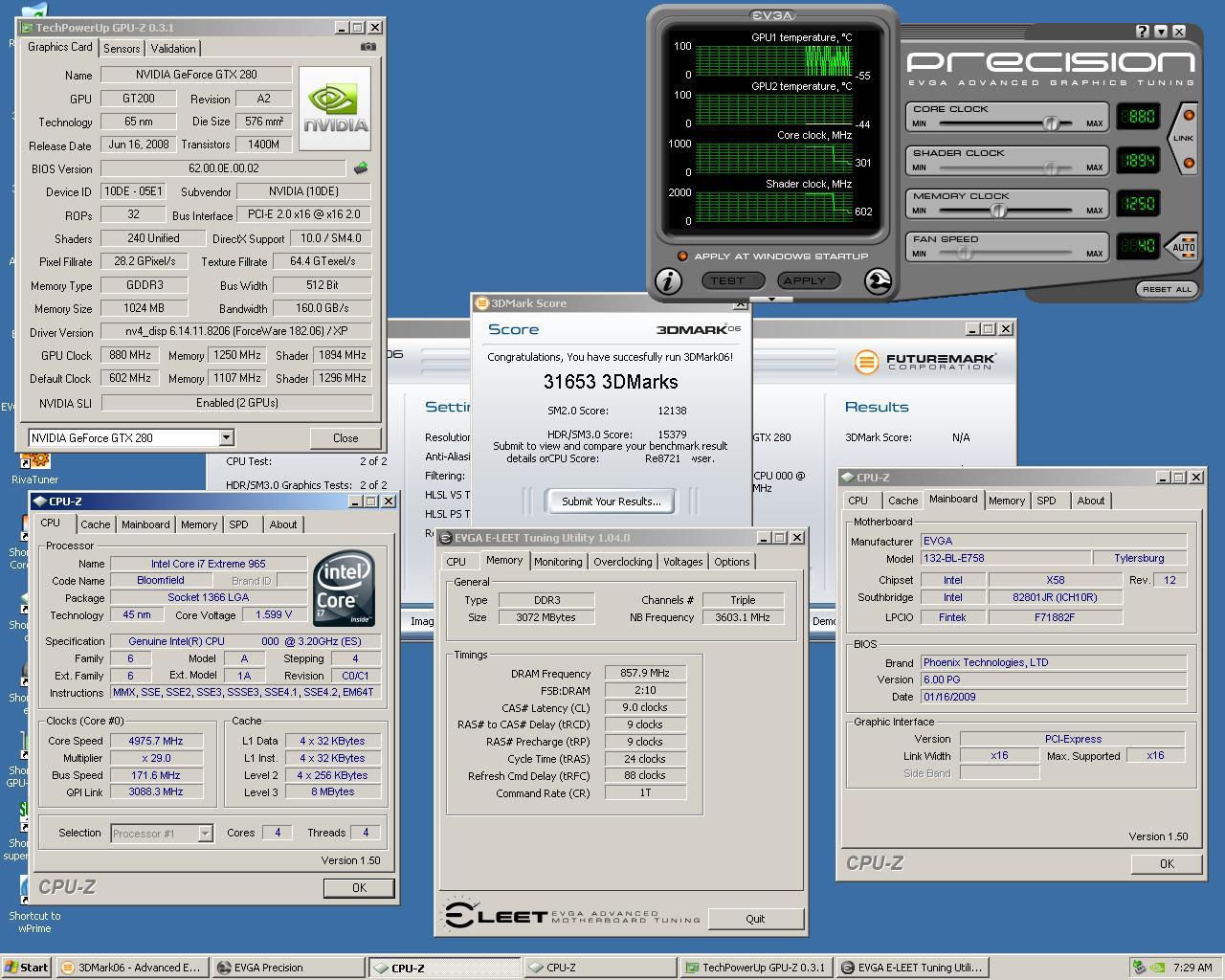Click the Core clock readout display 880

1137,117
